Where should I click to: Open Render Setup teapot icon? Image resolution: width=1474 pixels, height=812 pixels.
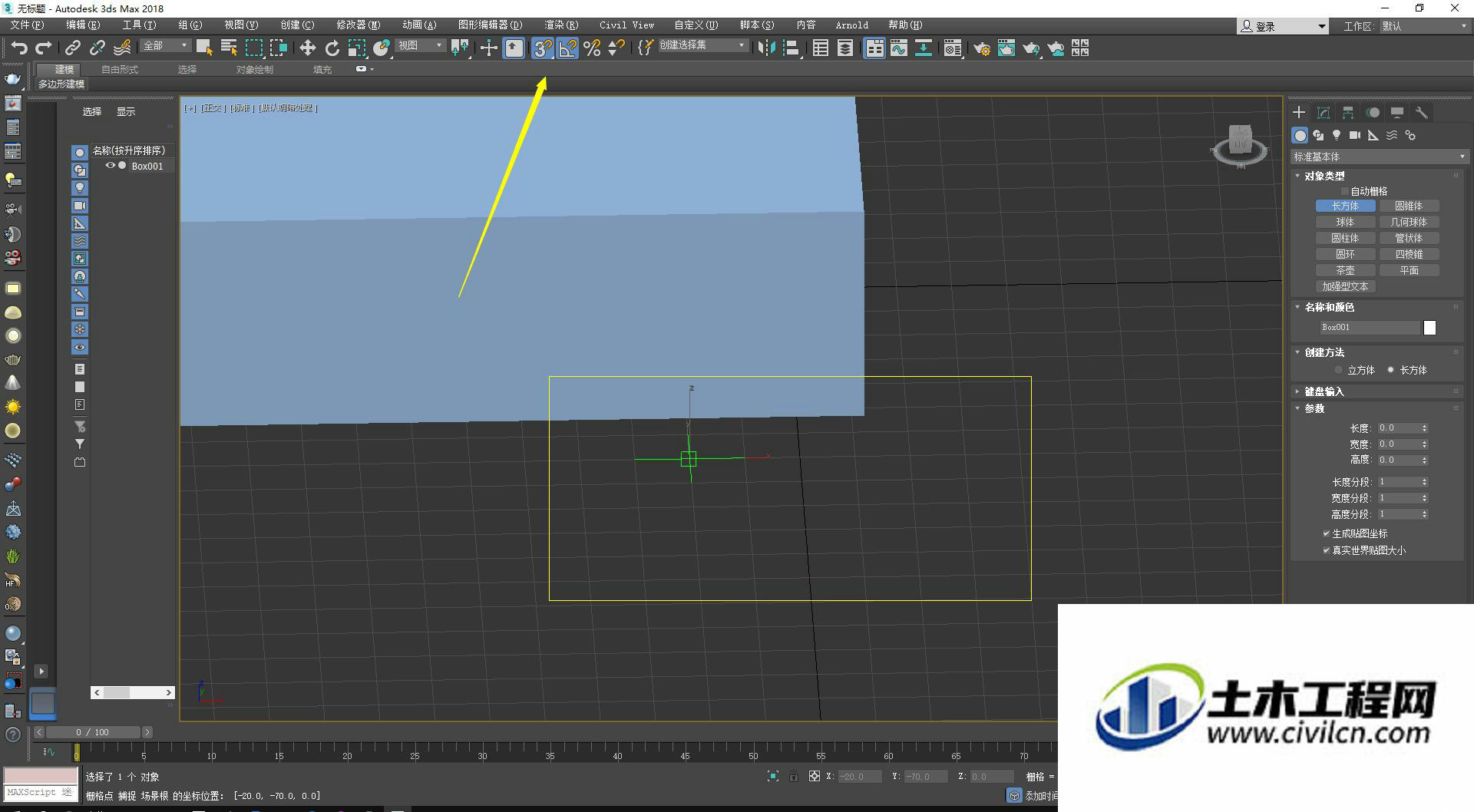click(x=982, y=48)
